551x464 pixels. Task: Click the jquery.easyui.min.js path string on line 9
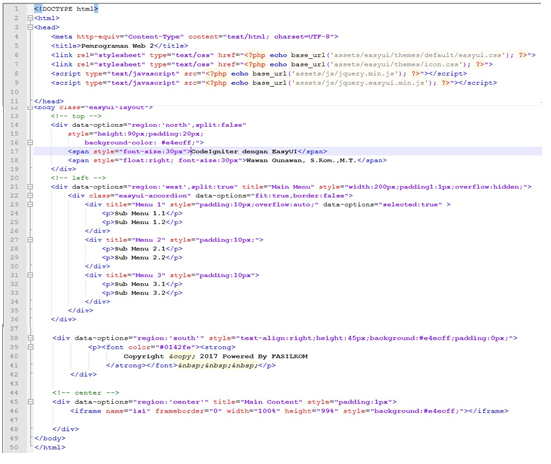(360, 83)
